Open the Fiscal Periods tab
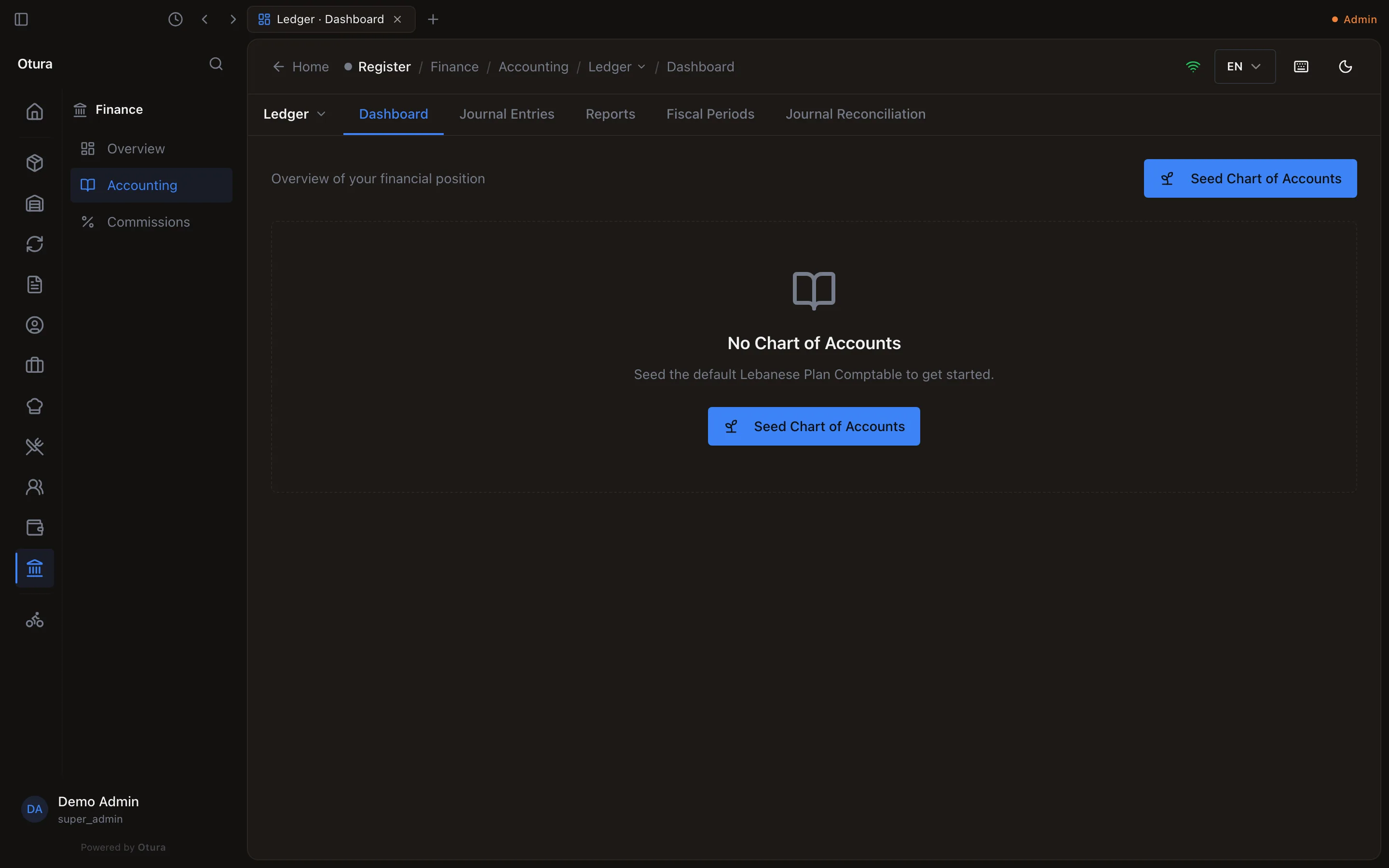 710,114
